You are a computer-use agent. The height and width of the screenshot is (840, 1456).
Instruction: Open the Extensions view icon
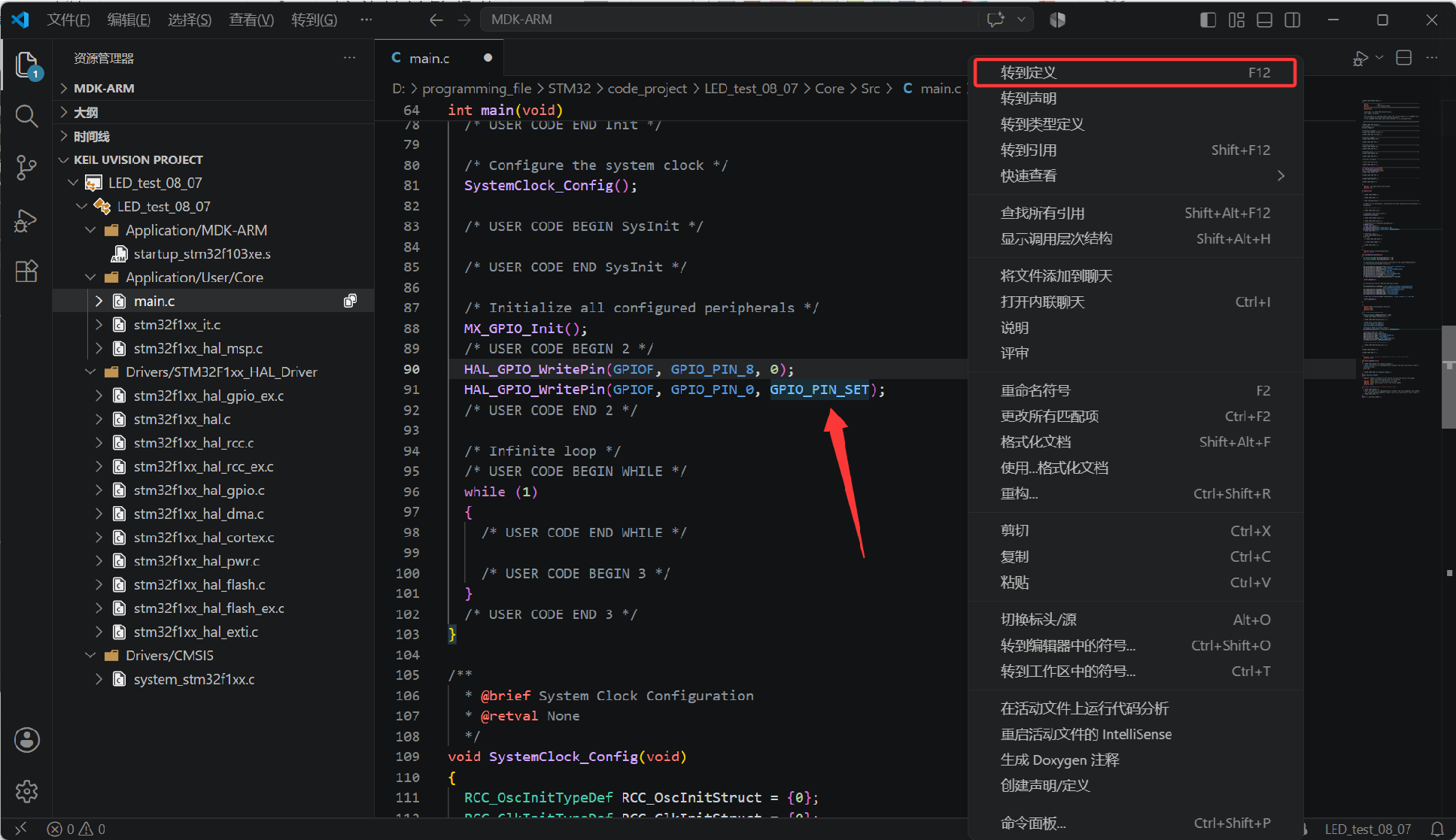(26, 271)
